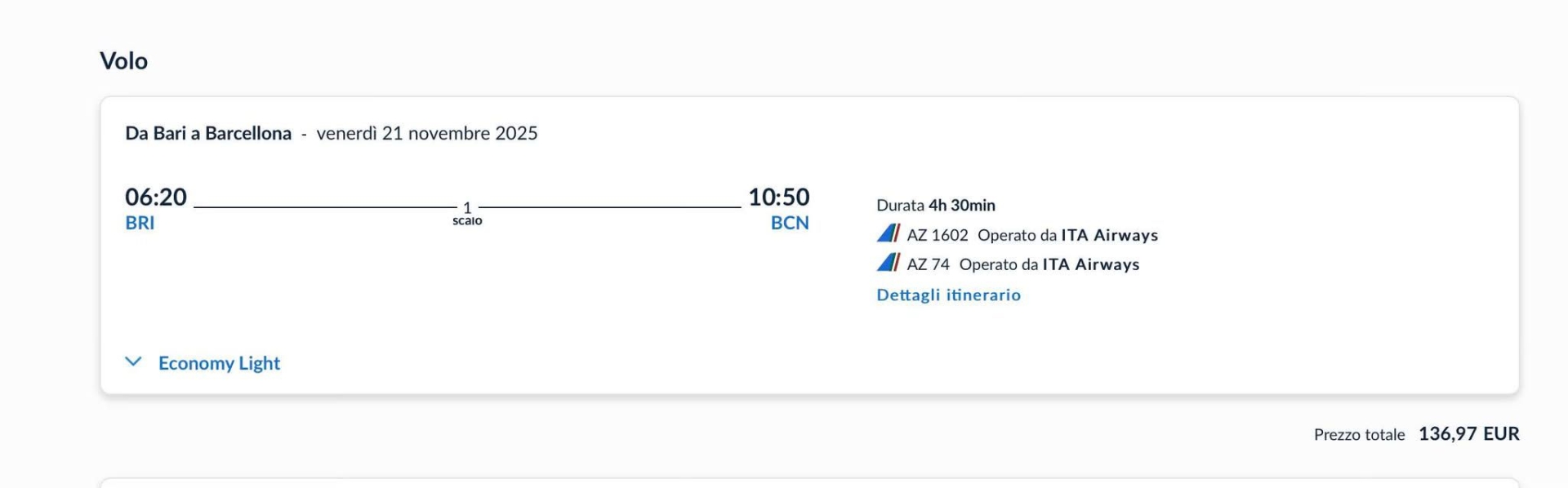Screen dimensions: 1568x488
Task: Select the BCN arrival airport code
Action: tap(790, 223)
